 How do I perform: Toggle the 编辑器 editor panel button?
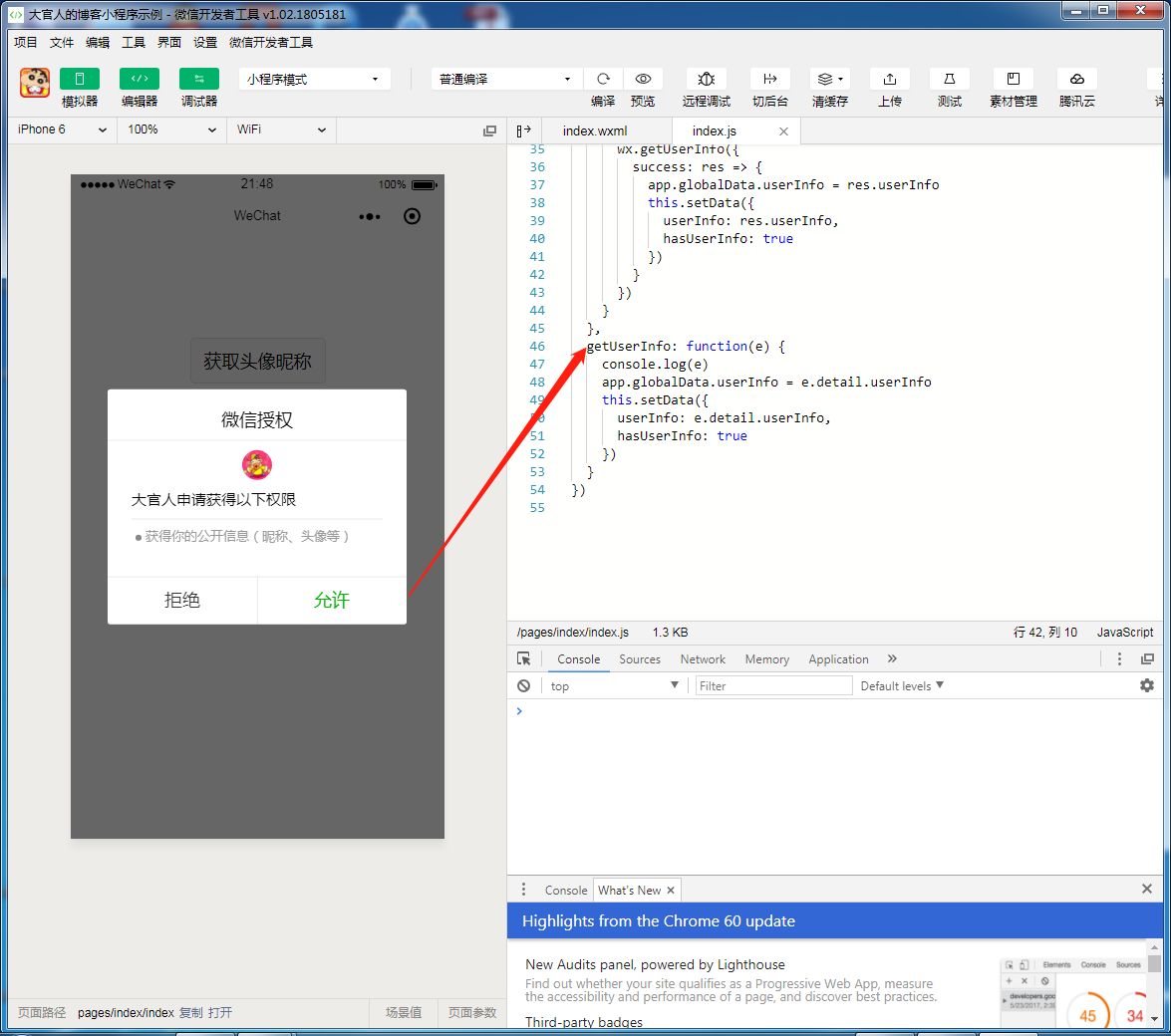[x=139, y=79]
